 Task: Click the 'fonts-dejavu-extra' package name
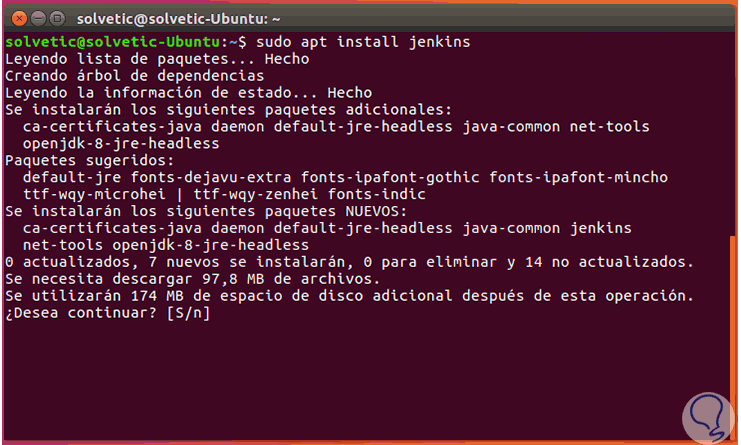[x=211, y=178]
